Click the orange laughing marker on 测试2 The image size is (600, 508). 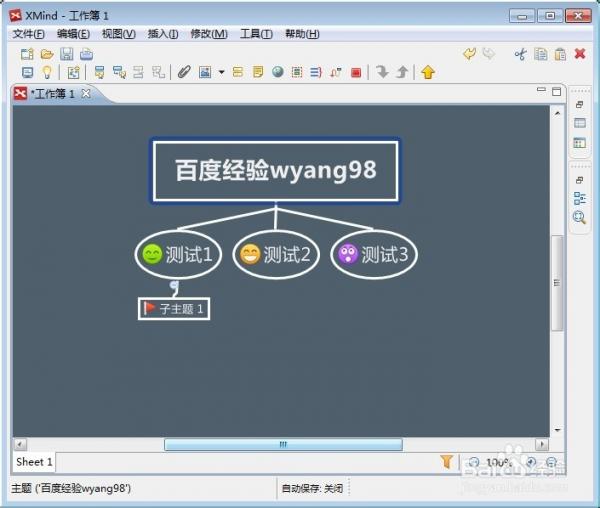tap(250, 254)
